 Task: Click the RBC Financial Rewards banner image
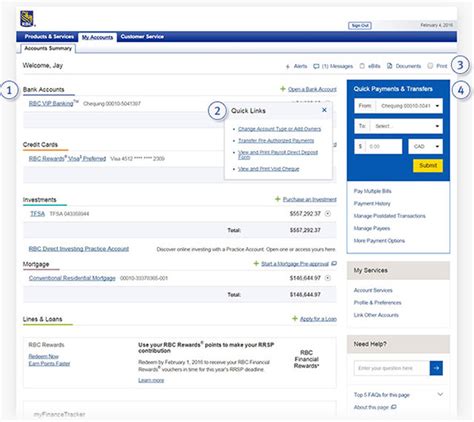pyautogui.click(x=307, y=359)
